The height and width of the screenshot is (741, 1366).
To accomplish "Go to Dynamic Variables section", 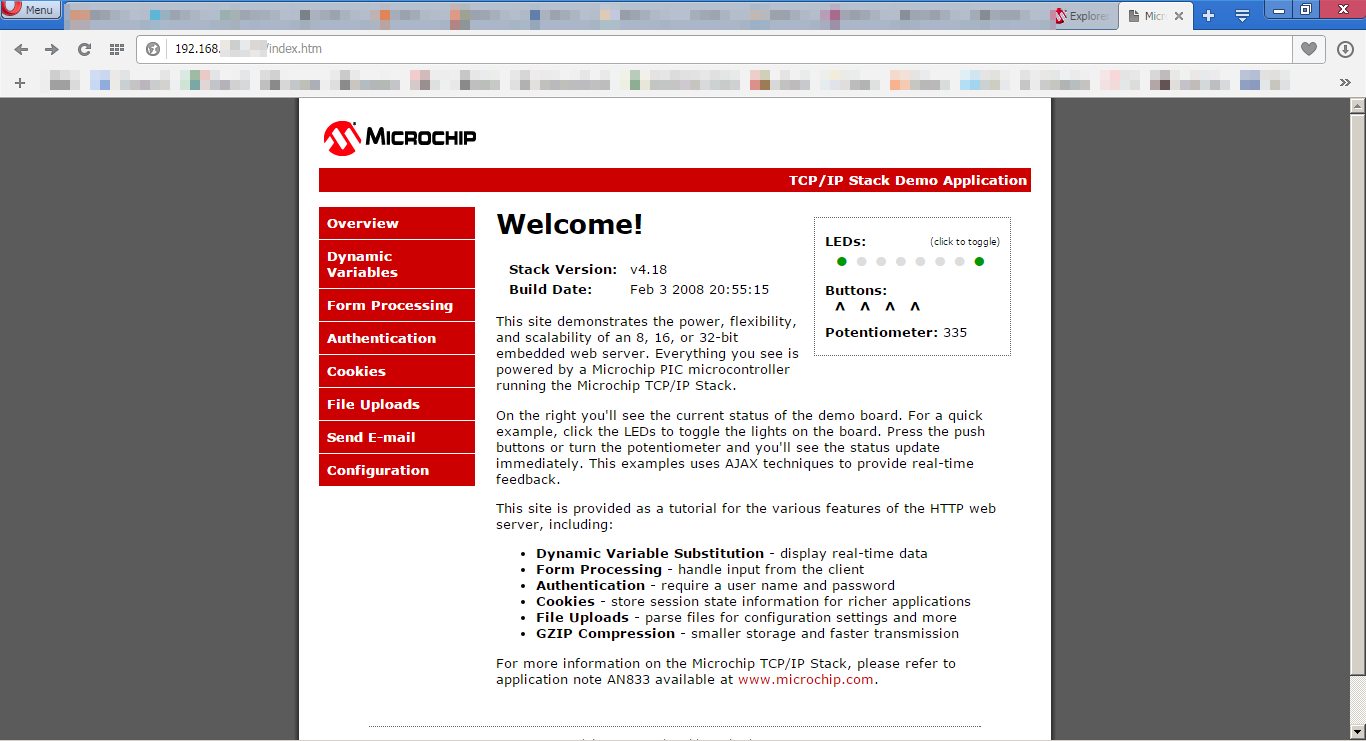I will [397, 264].
